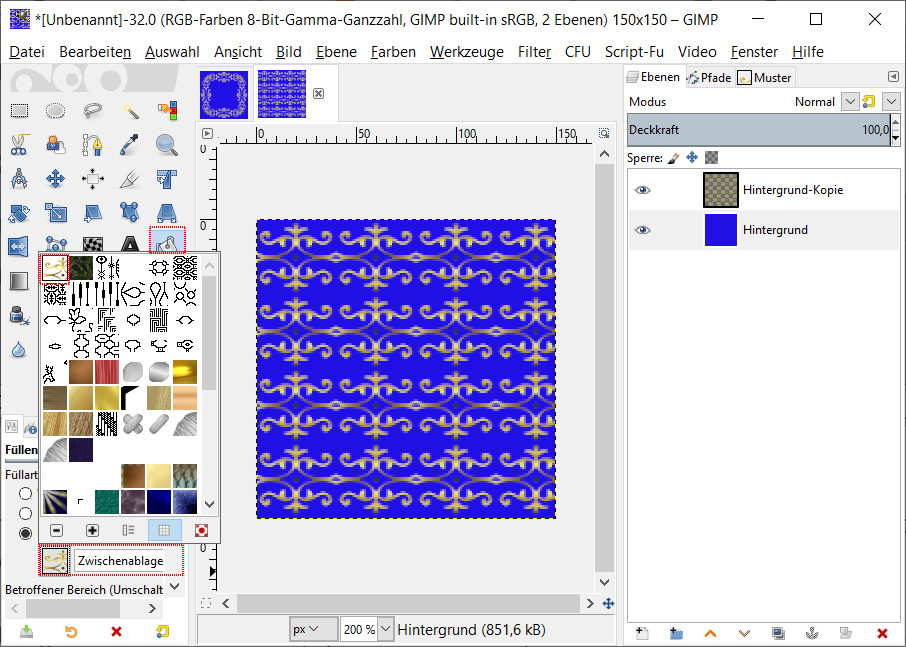
Task: Open image menu button at ruler corner
Action: click(x=207, y=133)
